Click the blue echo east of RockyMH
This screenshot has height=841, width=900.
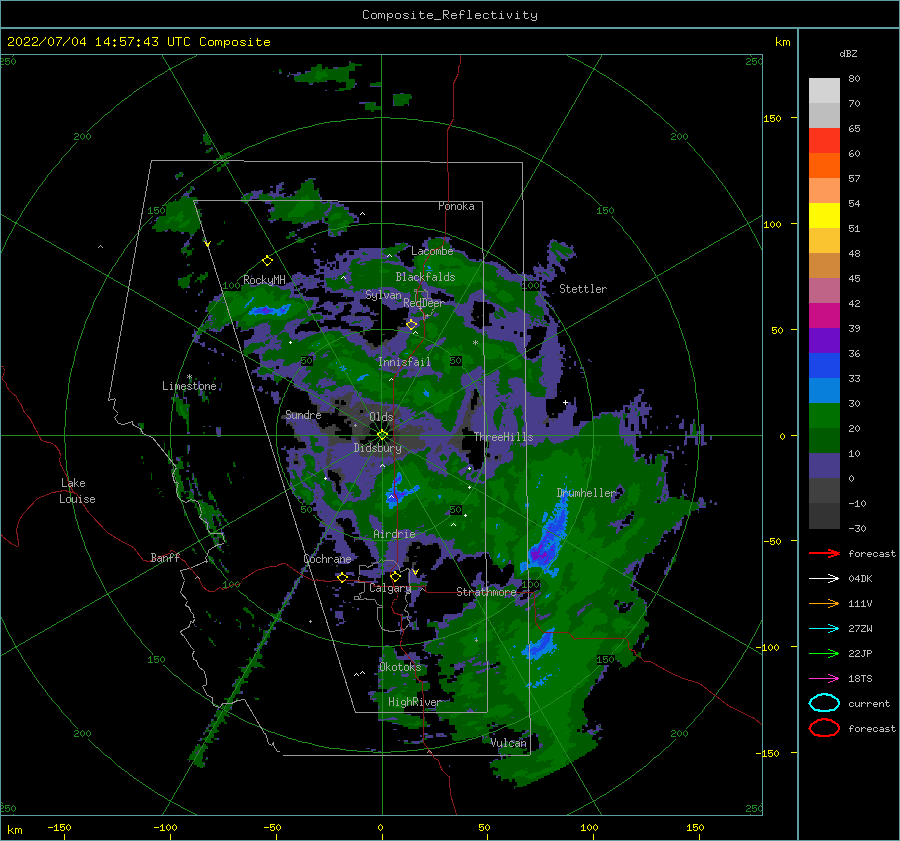[x=269, y=310]
